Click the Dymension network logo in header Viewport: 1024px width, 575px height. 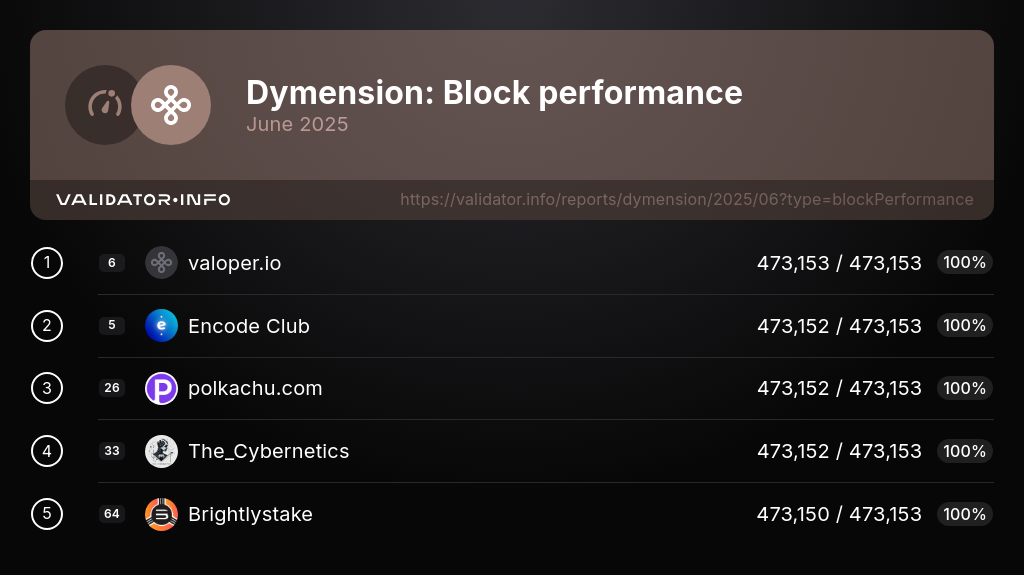tap(171, 105)
